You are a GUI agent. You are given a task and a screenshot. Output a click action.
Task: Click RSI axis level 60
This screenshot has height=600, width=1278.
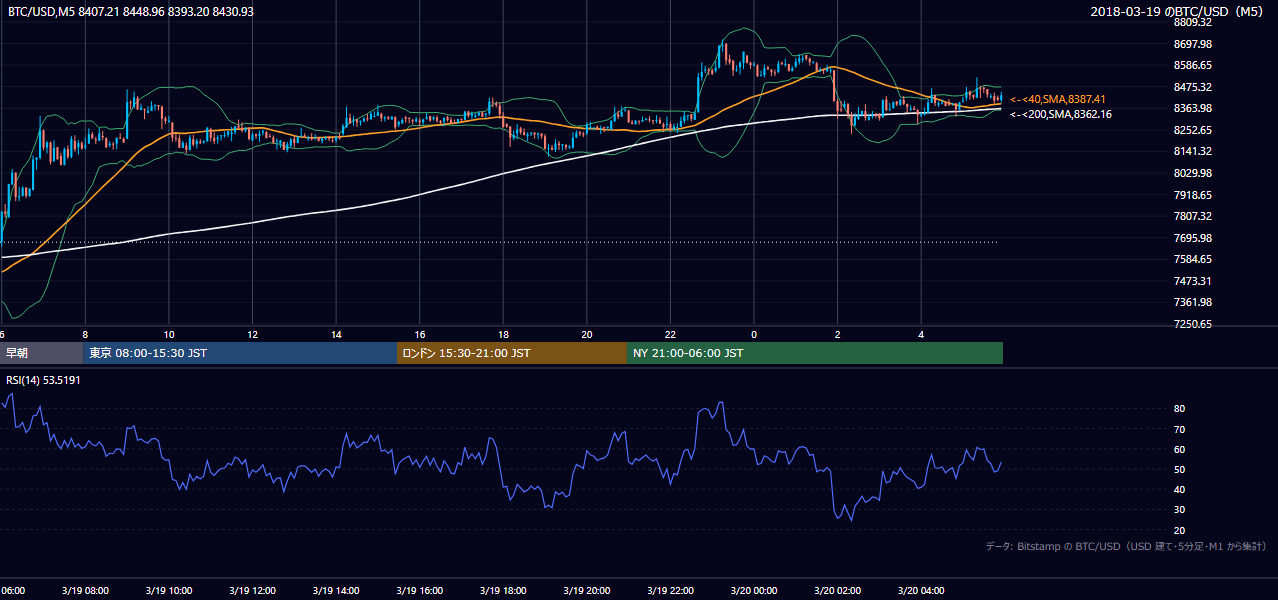(x=1180, y=449)
